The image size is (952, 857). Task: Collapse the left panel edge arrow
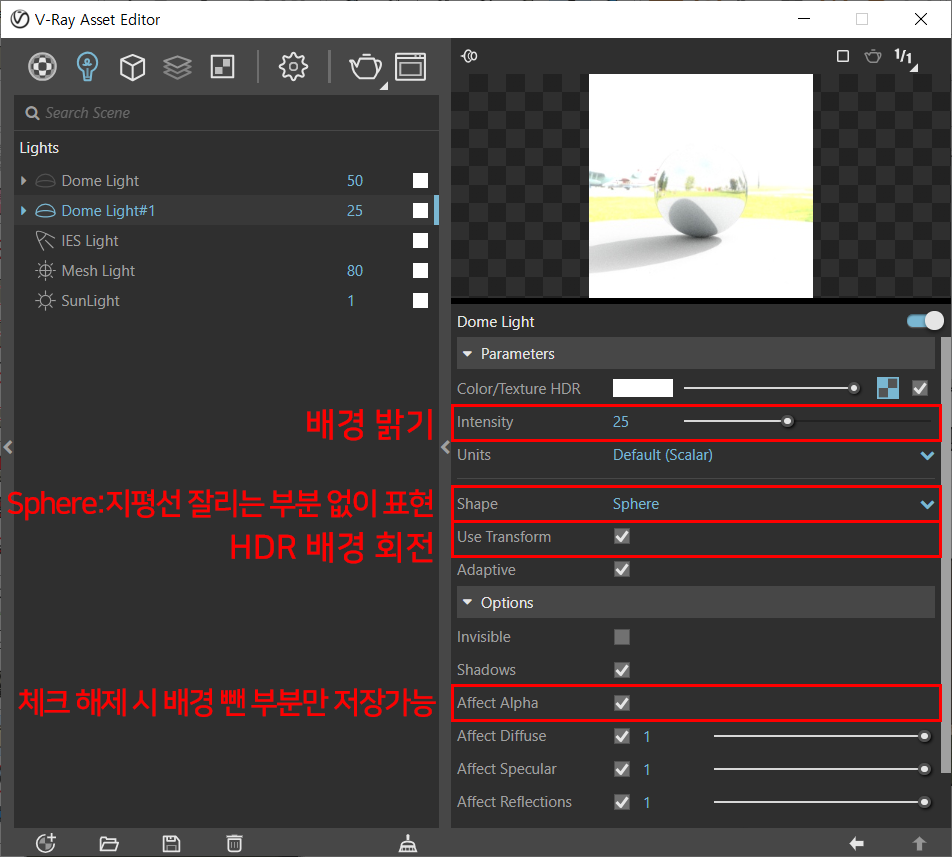[8, 448]
